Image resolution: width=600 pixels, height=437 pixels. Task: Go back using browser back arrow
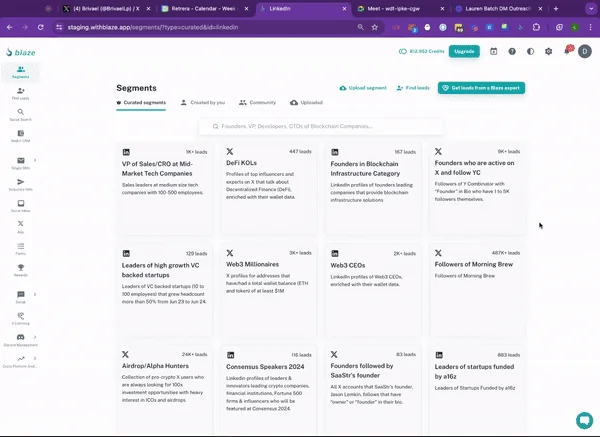[10, 27]
